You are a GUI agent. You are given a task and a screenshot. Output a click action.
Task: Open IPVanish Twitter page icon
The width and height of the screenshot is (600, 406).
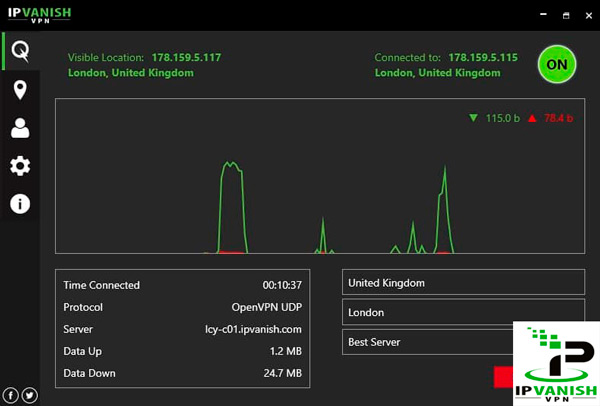[x=30, y=395]
